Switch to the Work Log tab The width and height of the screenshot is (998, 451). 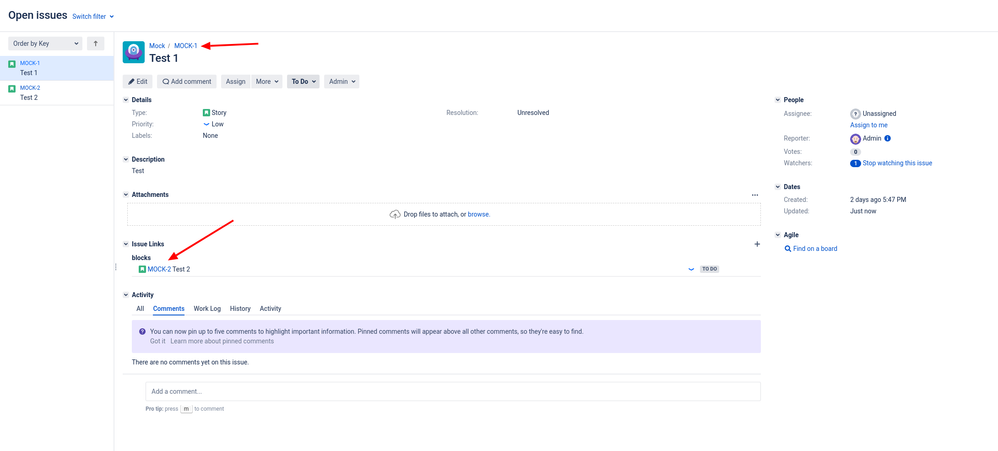[x=207, y=309]
